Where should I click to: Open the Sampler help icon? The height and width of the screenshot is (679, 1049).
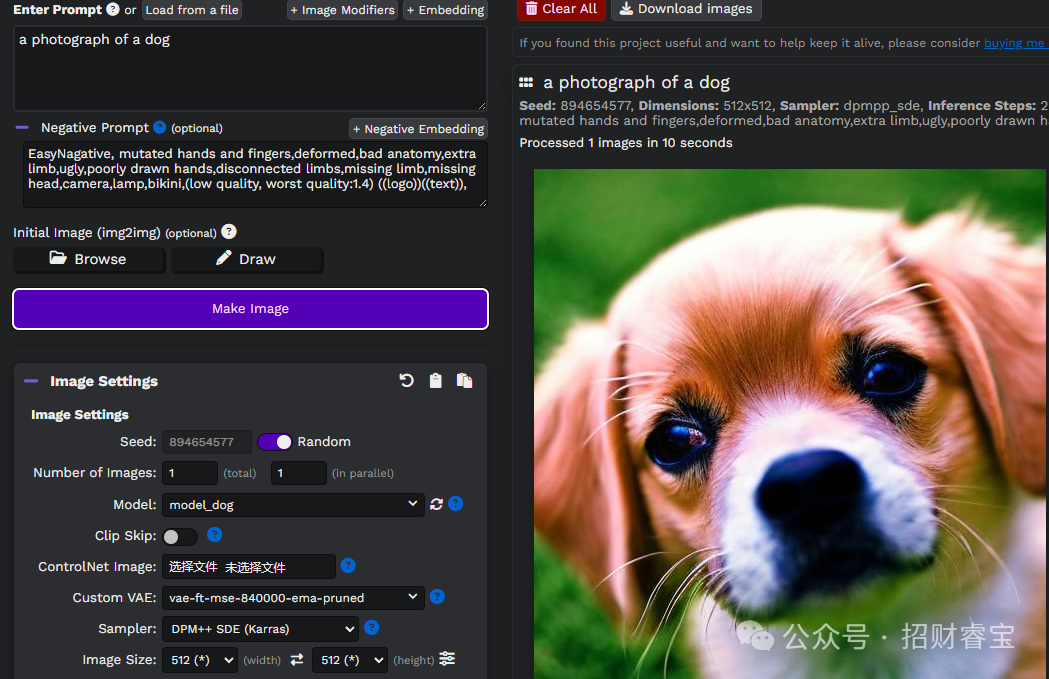[x=371, y=627]
